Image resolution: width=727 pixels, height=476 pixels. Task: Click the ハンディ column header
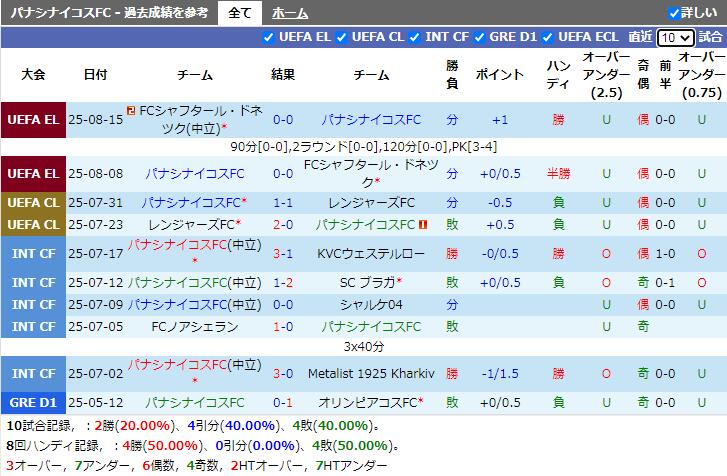558,74
